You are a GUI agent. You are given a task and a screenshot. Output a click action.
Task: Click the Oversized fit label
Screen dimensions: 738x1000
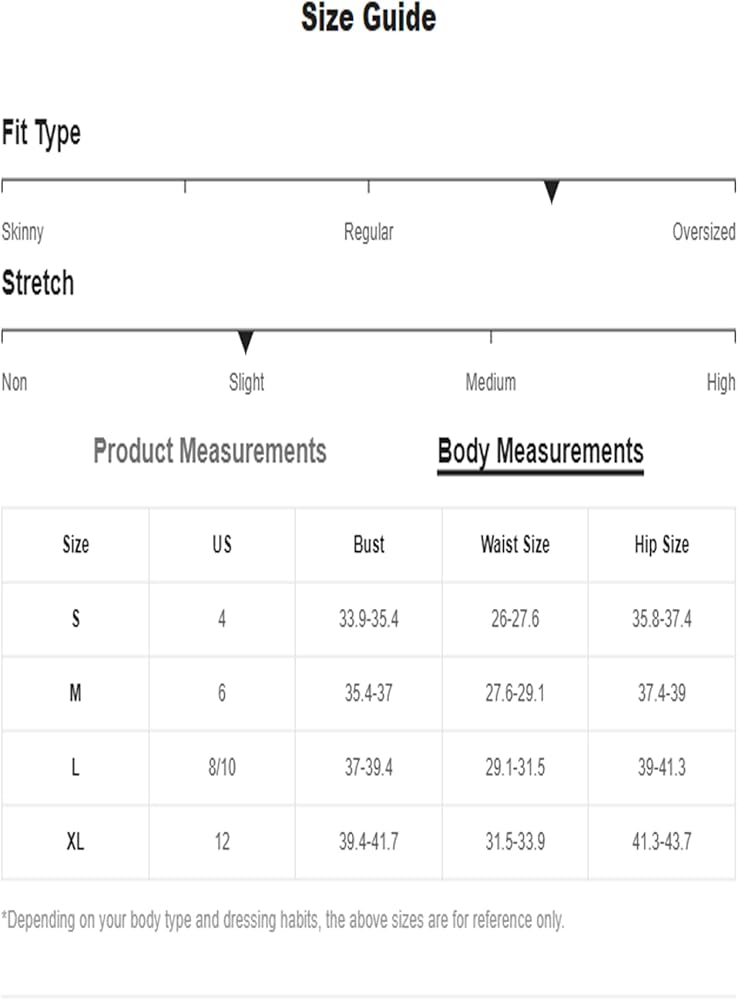pos(703,232)
